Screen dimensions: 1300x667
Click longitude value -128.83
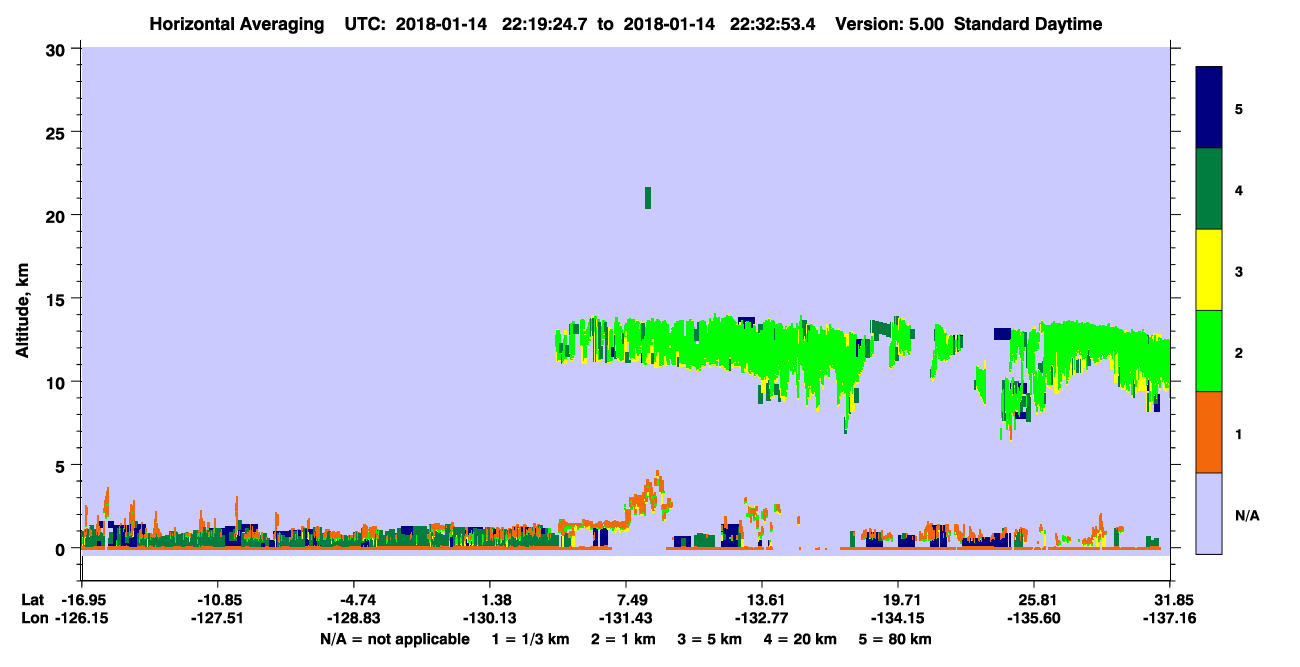[354, 618]
